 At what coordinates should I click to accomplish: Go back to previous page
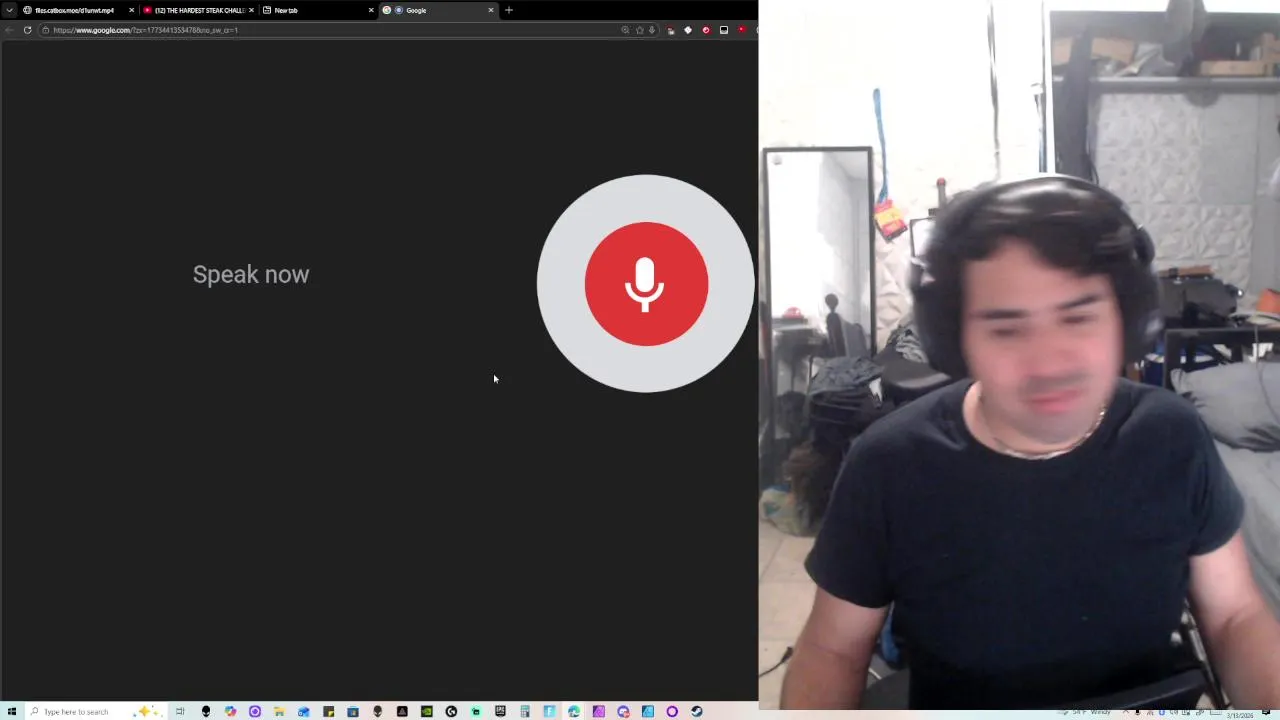9,30
